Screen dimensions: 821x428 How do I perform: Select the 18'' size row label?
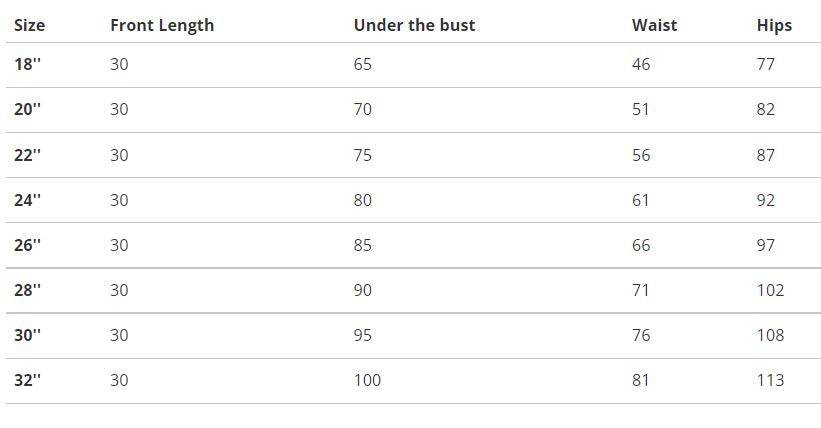point(27,65)
